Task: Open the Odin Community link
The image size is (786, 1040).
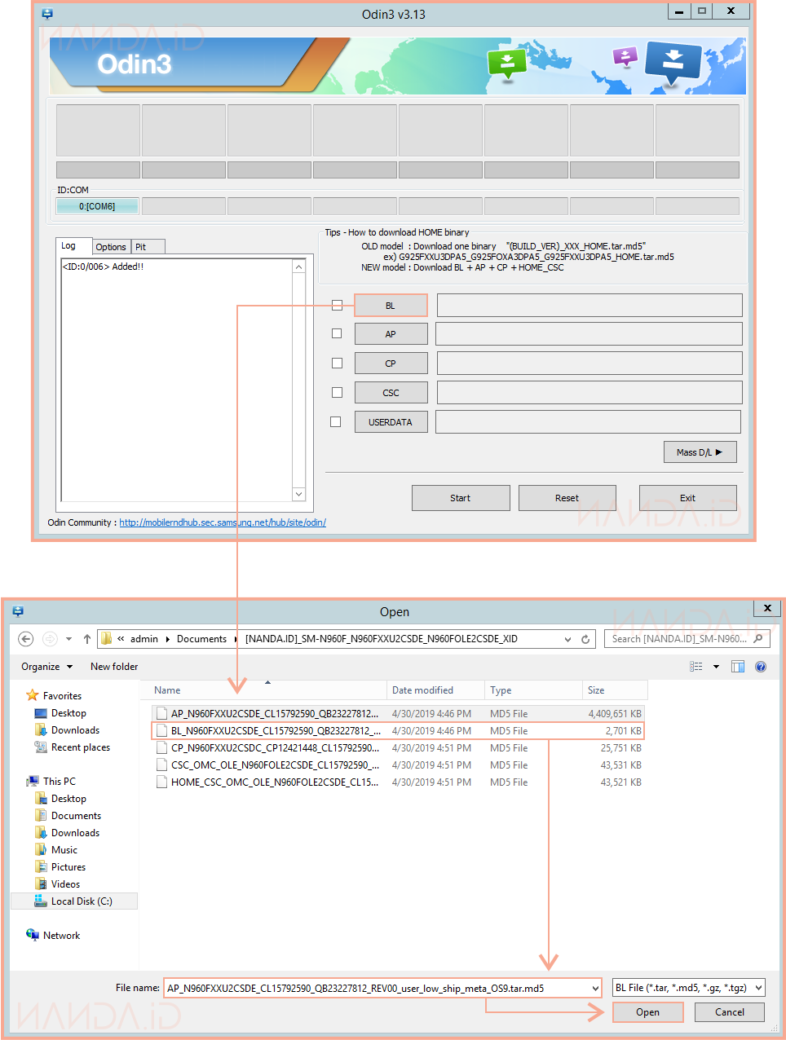Action: click(x=222, y=522)
